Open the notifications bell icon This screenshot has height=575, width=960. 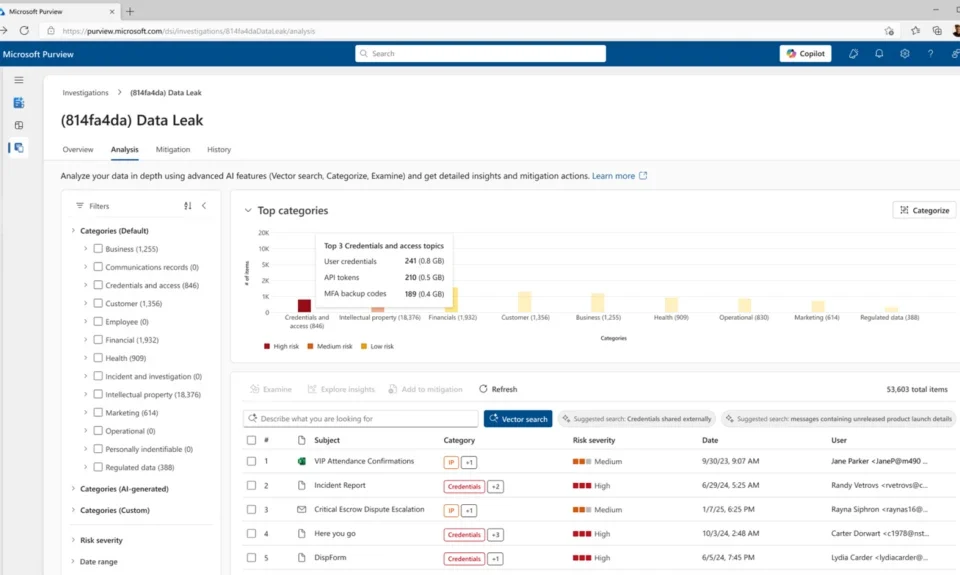[x=879, y=54]
